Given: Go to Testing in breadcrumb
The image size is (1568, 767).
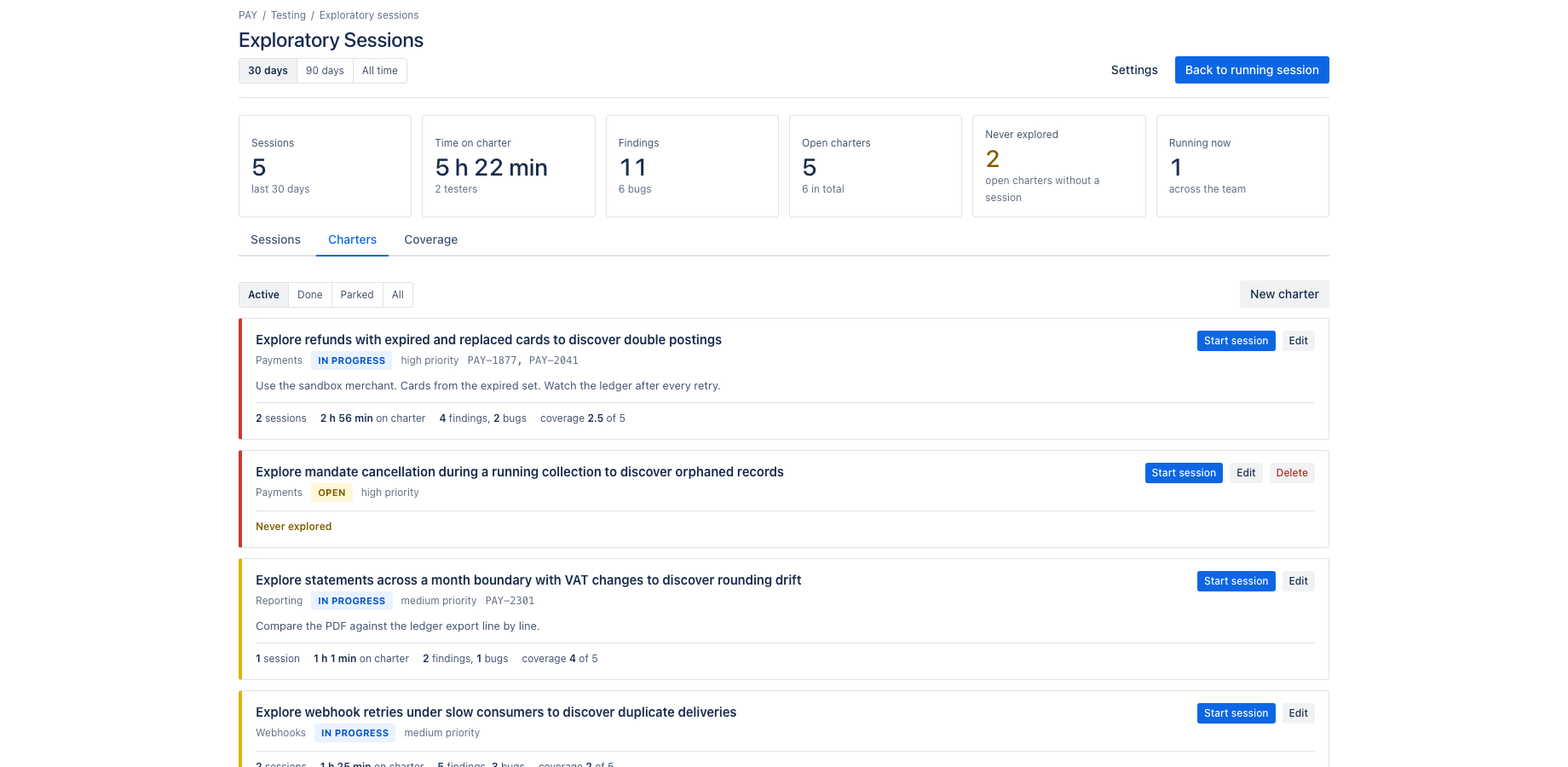Looking at the screenshot, I should pos(288,15).
